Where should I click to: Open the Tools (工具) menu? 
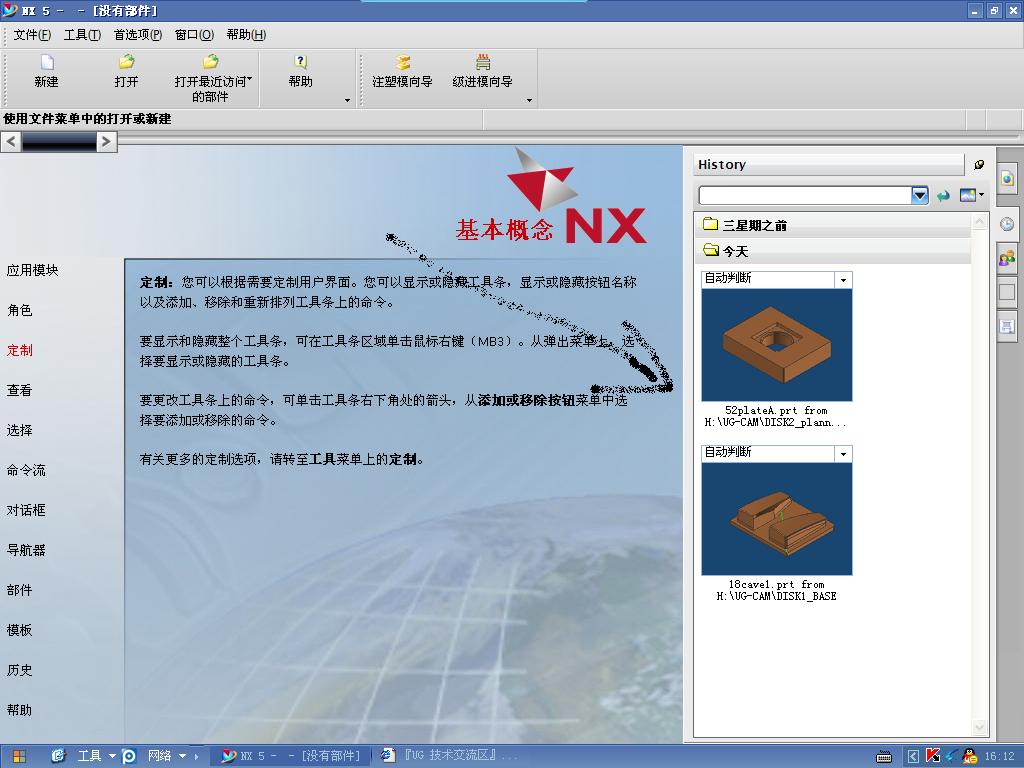[x=82, y=35]
